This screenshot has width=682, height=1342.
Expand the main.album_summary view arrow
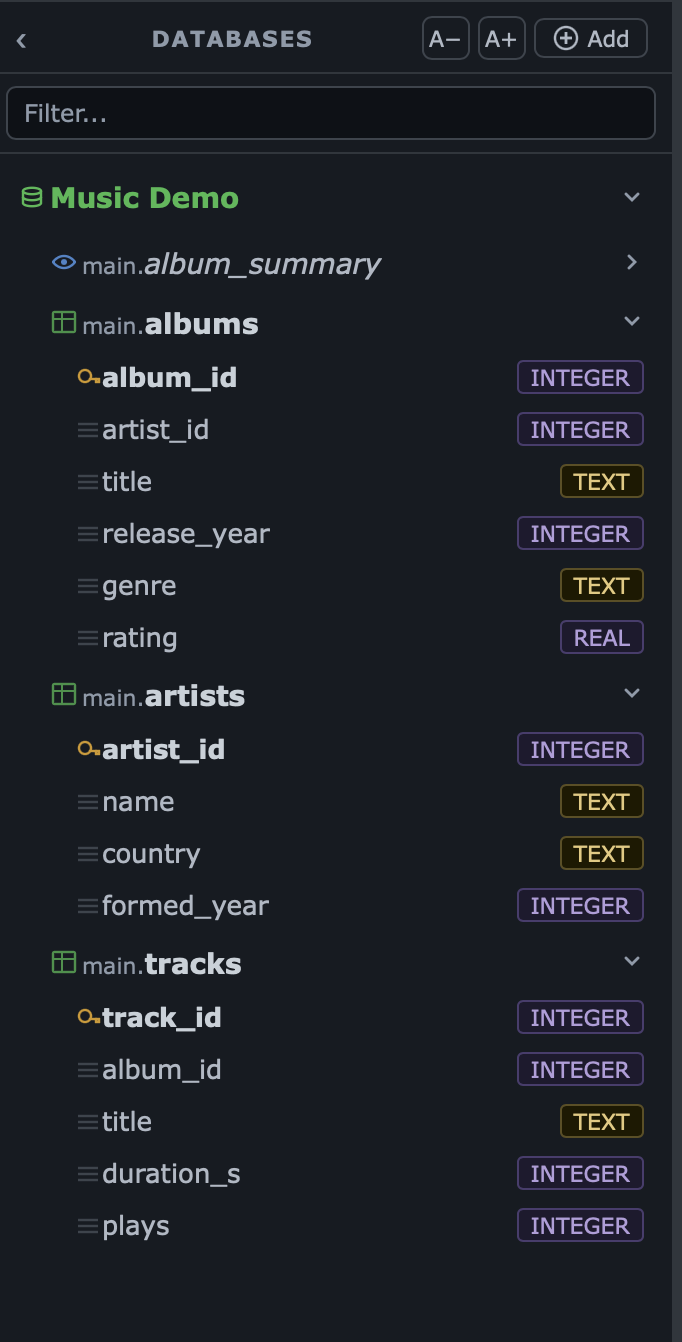coord(632,262)
